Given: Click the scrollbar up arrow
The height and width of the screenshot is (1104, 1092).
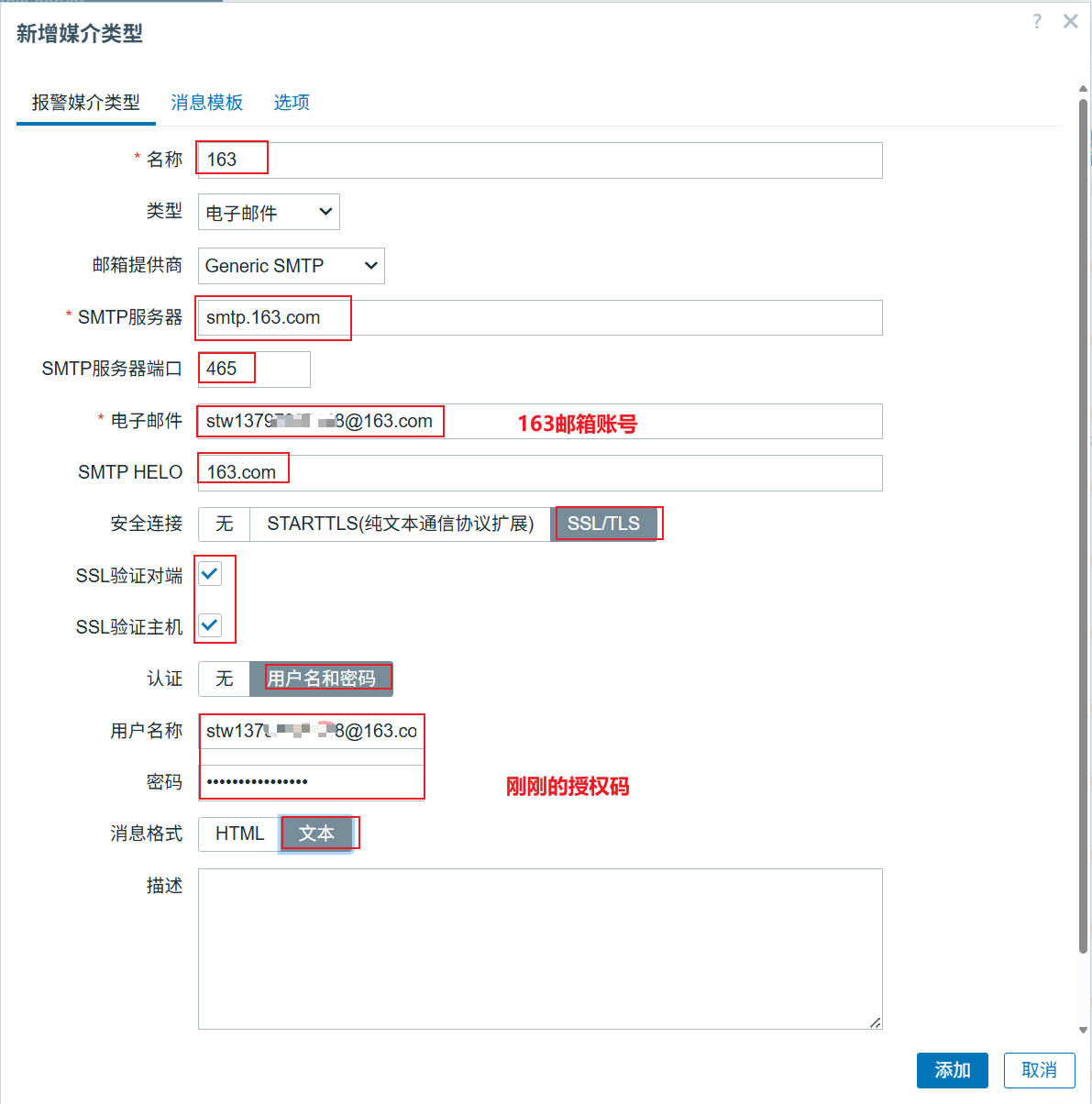Looking at the screenshot, I should [1084, 89].
